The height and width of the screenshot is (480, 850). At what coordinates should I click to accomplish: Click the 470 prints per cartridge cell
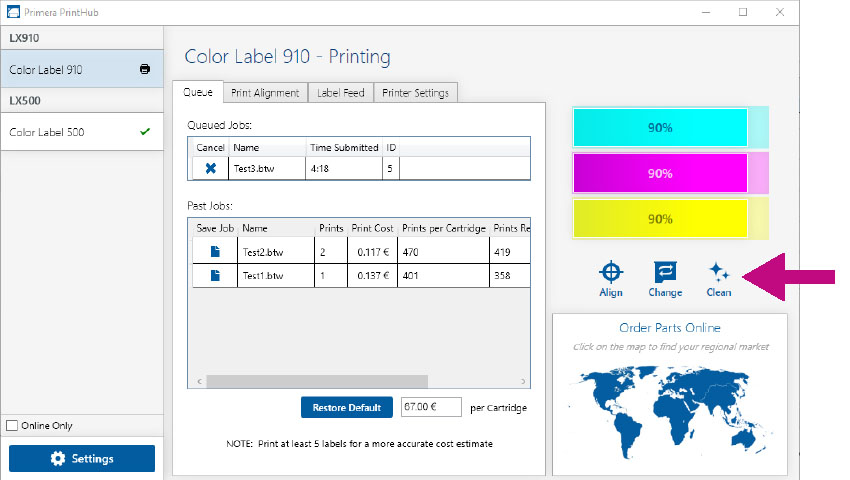coord(443,252)
